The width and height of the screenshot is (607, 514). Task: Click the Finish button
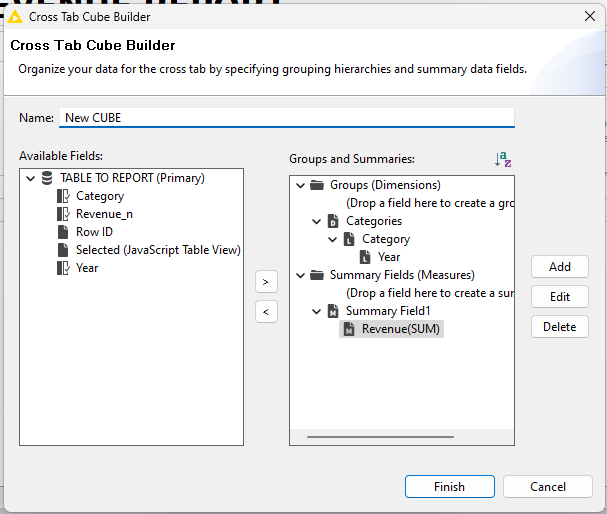point(449,487)
